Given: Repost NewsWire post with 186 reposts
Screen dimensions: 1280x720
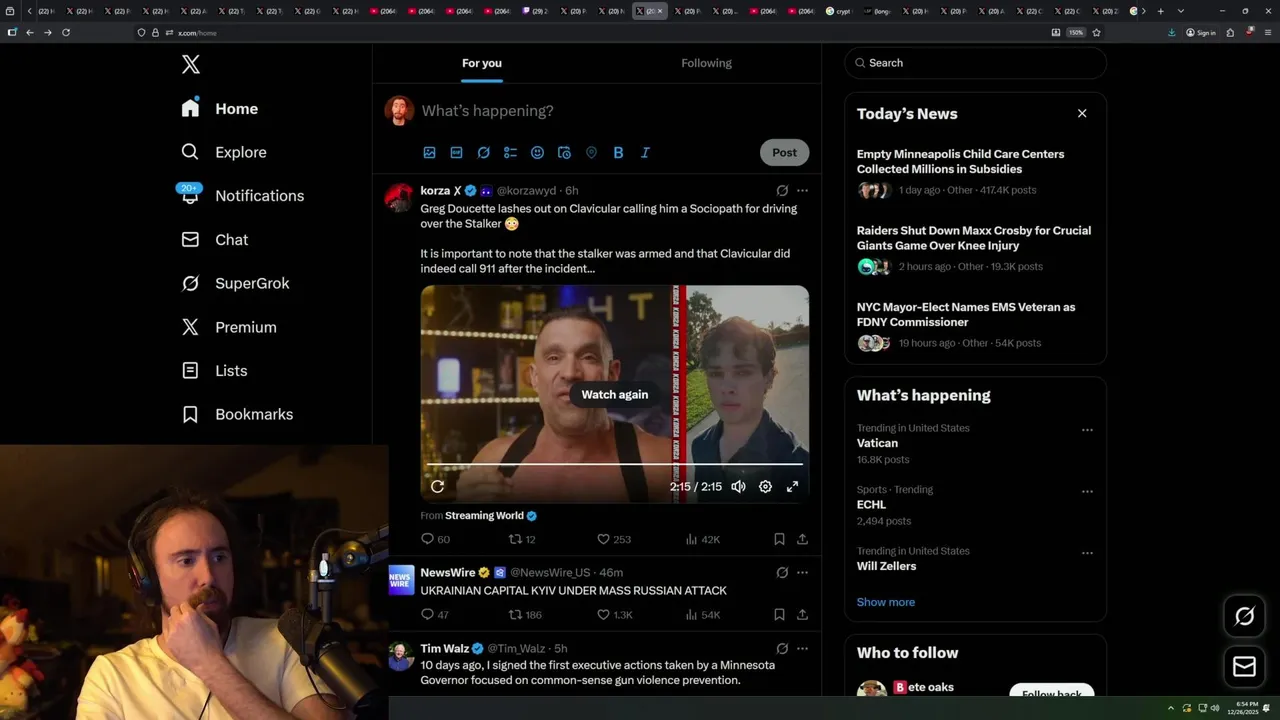Looking at the screenshot, I should coord(525,615).
